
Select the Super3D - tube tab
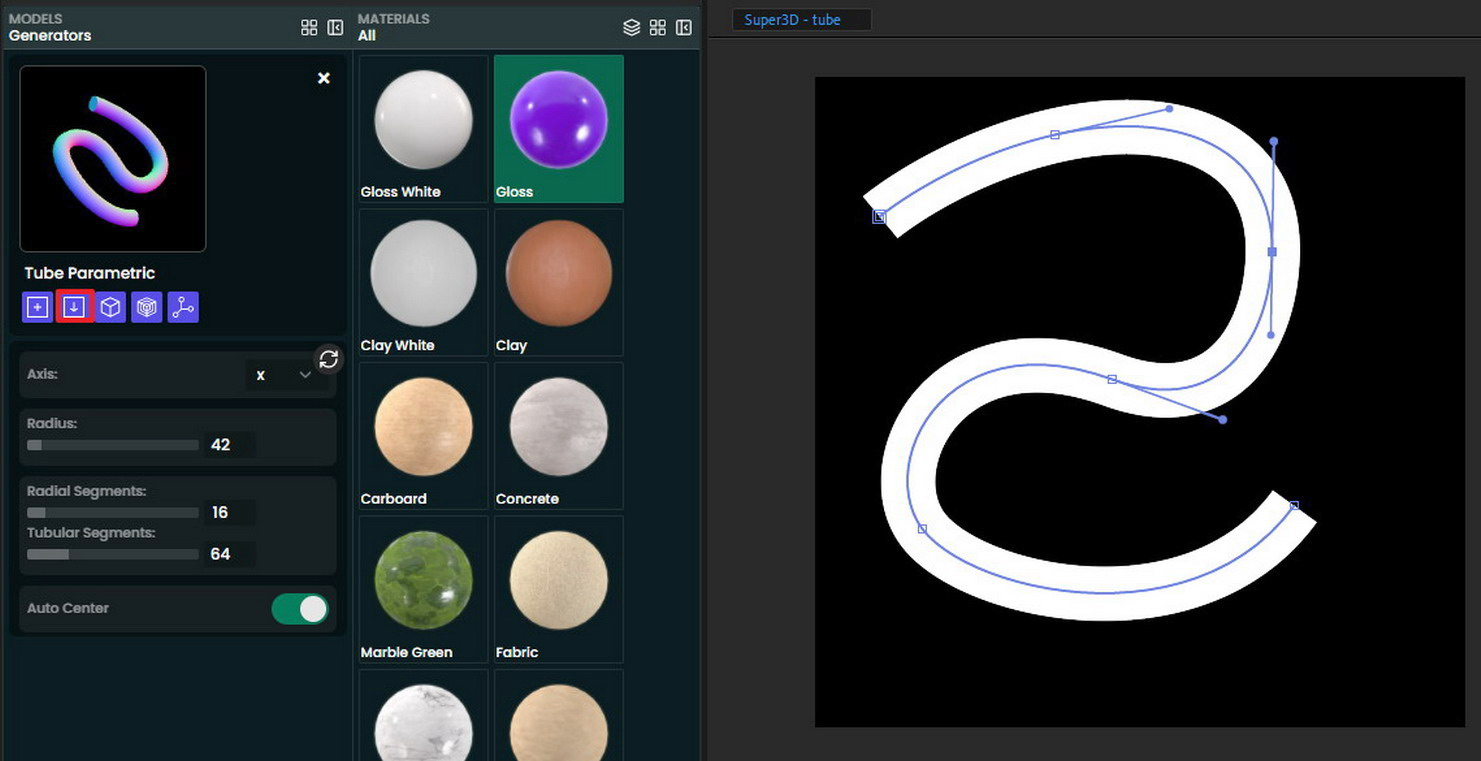801,20
